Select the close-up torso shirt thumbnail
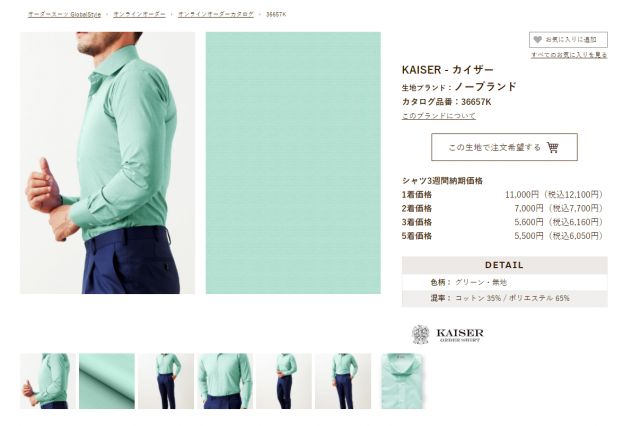 pyautogui.click(x=225, y=381)
